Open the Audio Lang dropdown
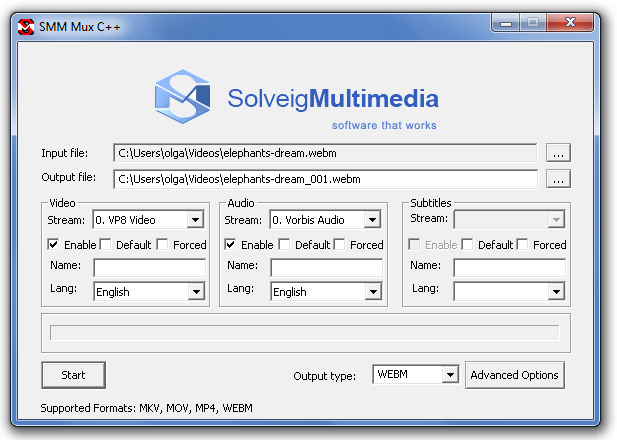 pos(326,292)
